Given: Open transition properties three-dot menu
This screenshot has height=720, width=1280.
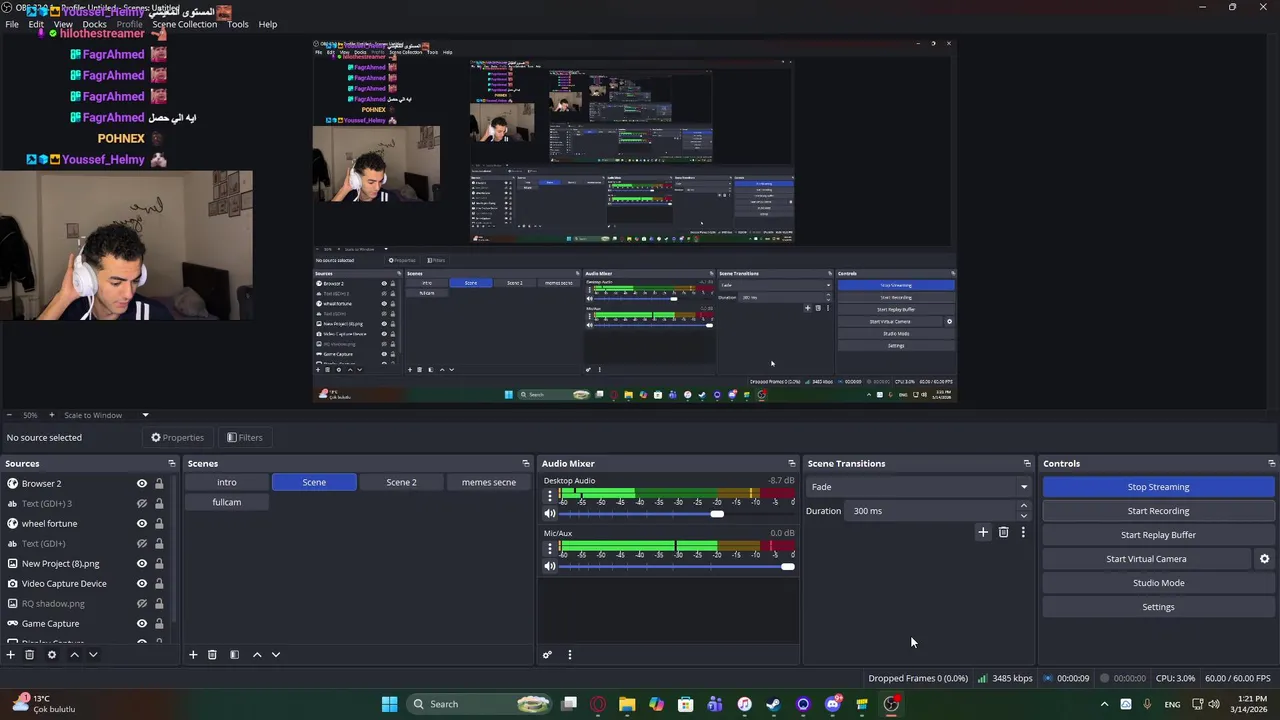Looking at the screenshot, I should pyautogui.click(x=1023, y=533).
